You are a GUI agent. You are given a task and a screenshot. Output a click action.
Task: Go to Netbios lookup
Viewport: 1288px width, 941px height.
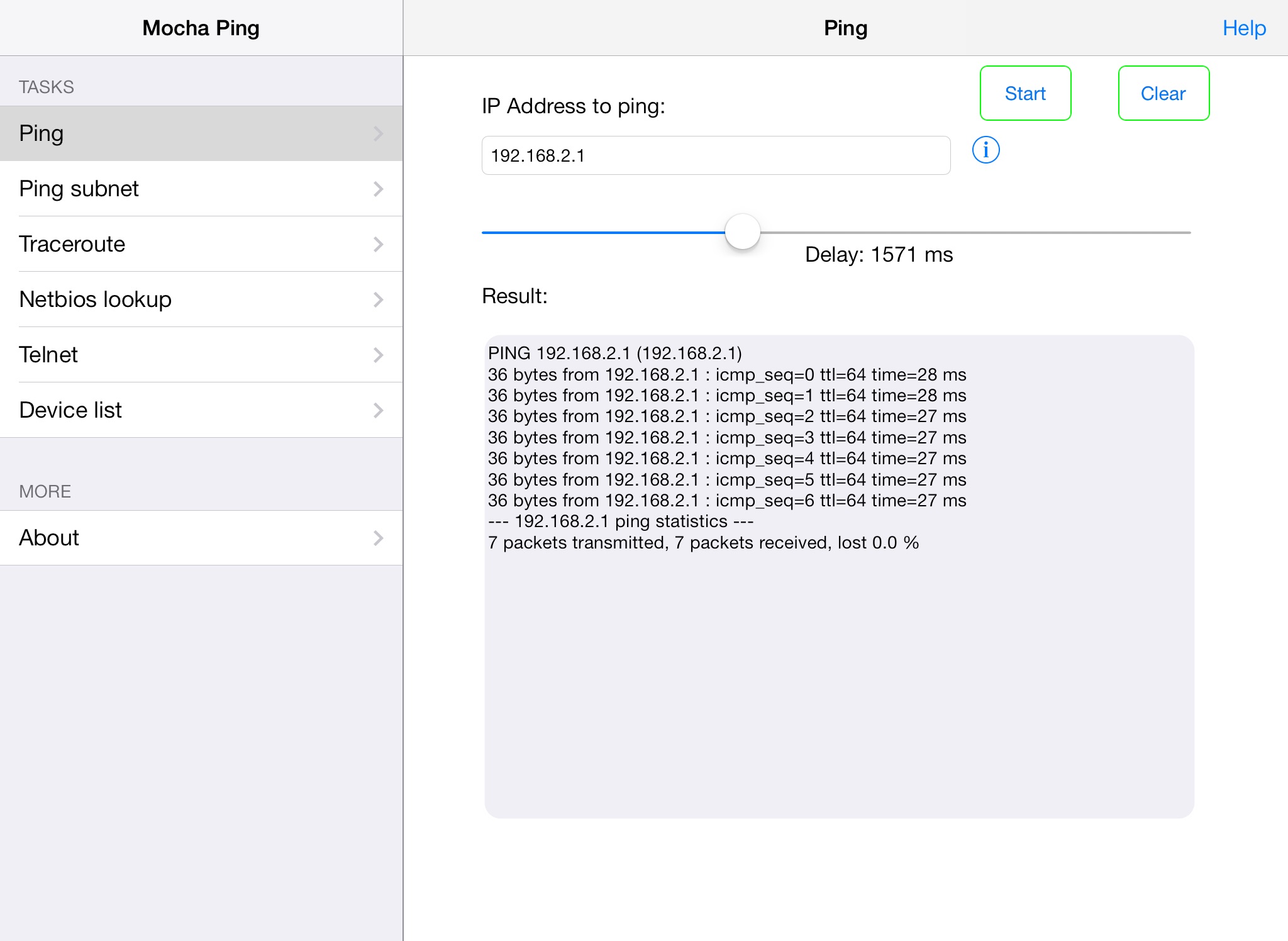pos(201,299)
